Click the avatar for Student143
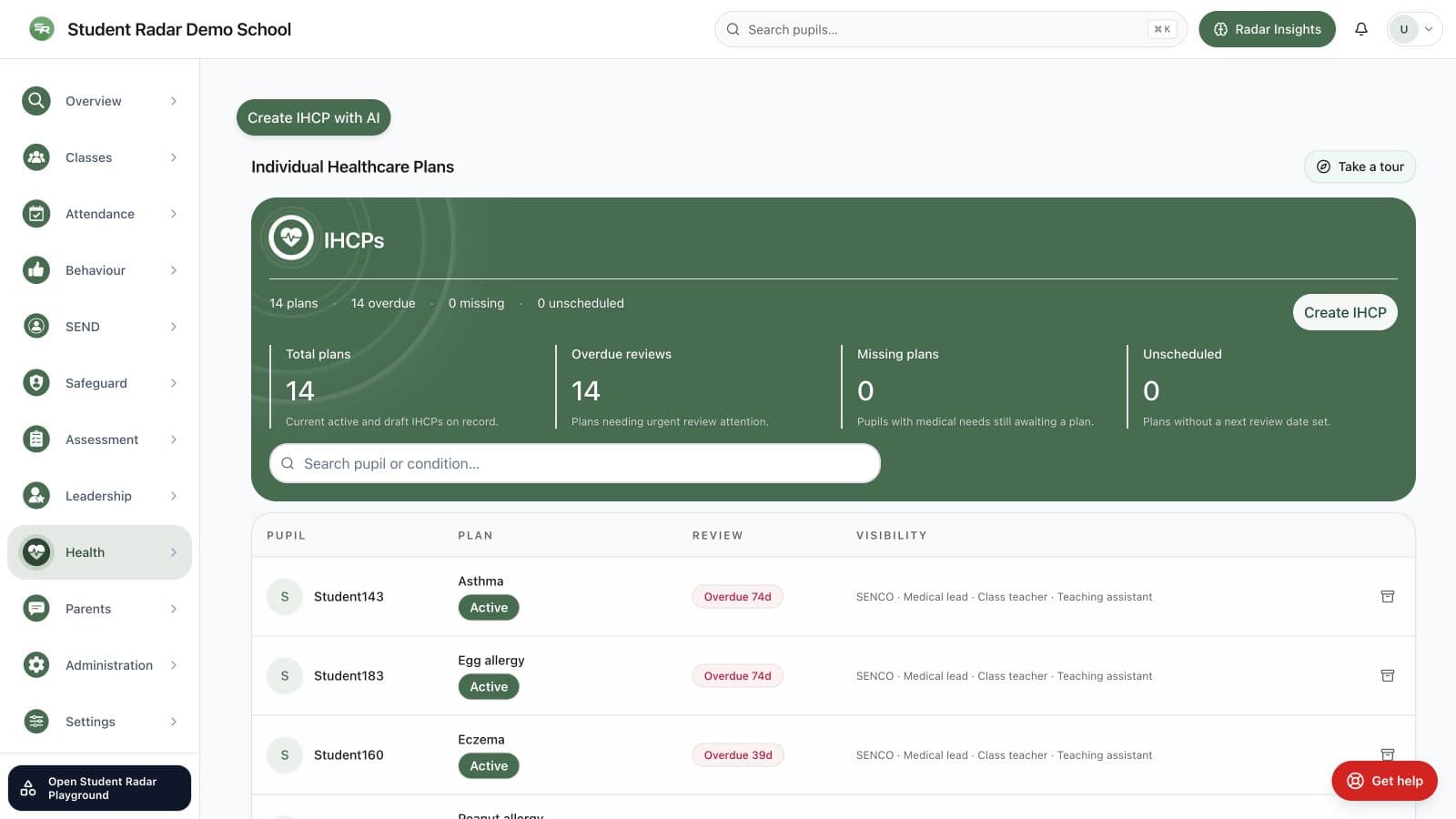 [285, 597]
